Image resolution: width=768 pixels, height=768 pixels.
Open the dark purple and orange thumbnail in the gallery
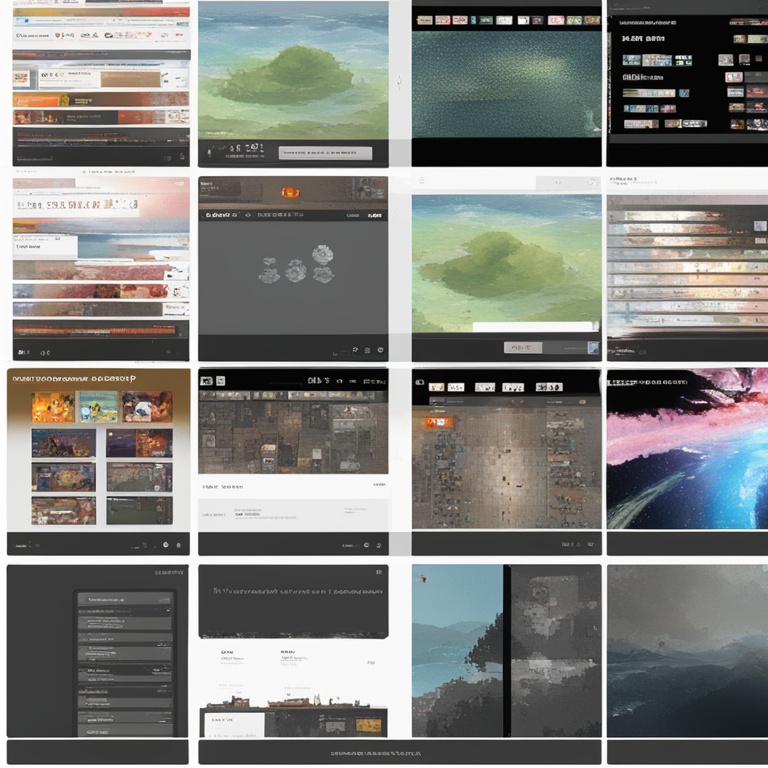click(x=139, y=443)
